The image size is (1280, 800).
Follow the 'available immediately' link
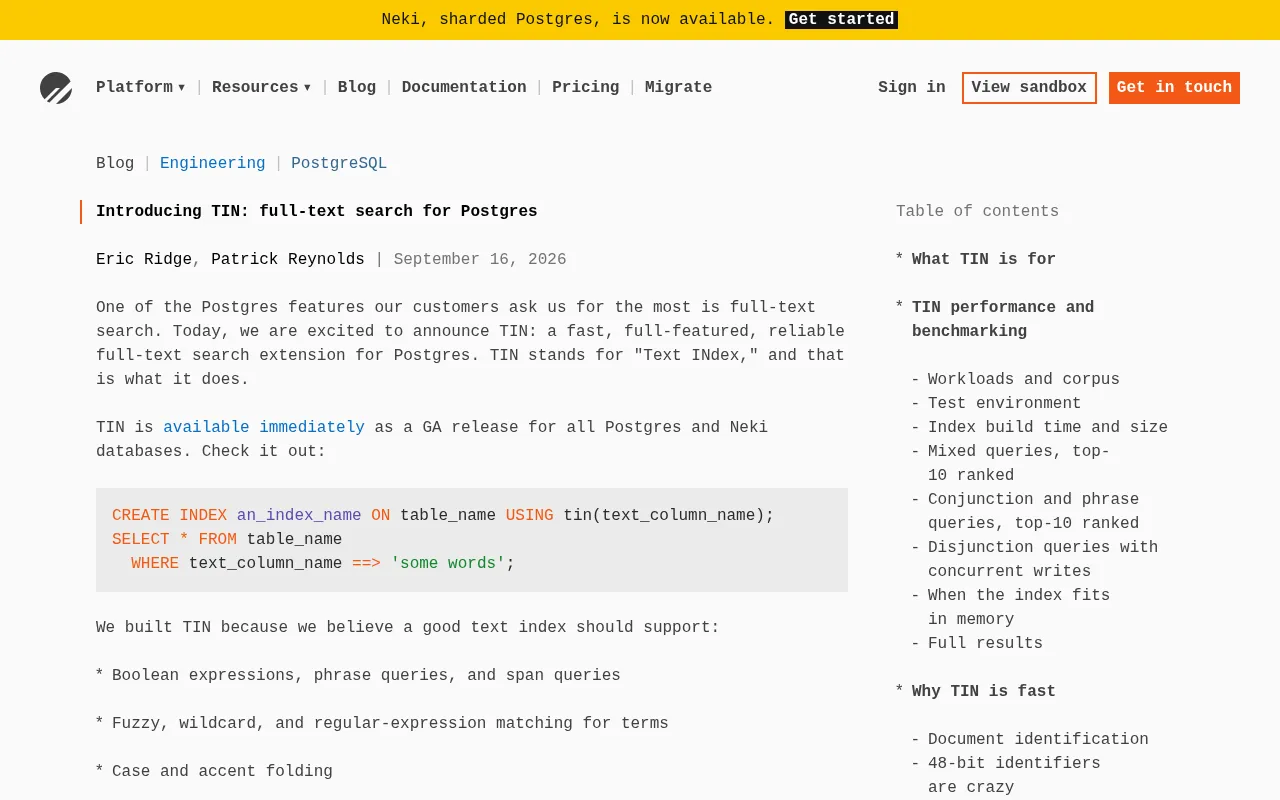264,427
